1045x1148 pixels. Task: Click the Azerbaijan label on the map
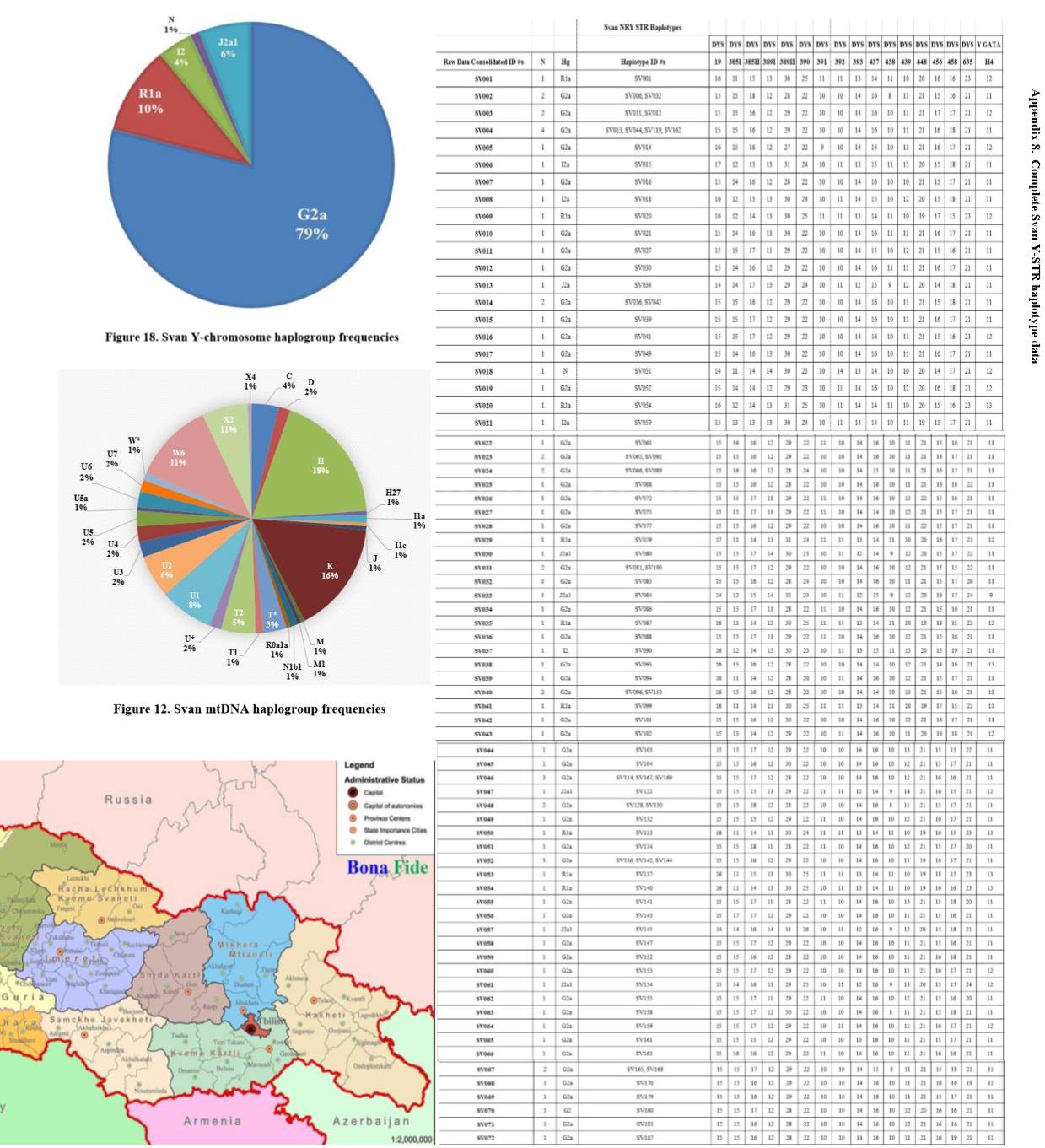click(371, 1121)
